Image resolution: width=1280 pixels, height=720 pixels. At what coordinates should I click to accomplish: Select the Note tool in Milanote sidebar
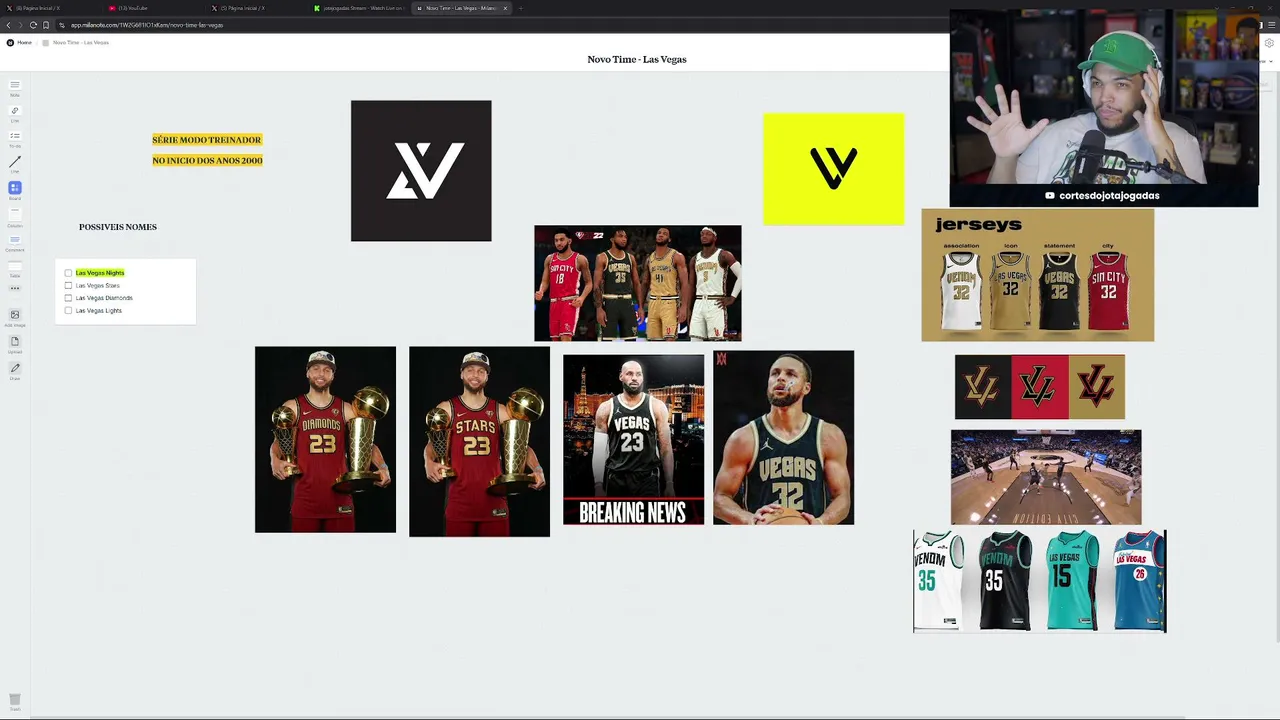(15, 86)
